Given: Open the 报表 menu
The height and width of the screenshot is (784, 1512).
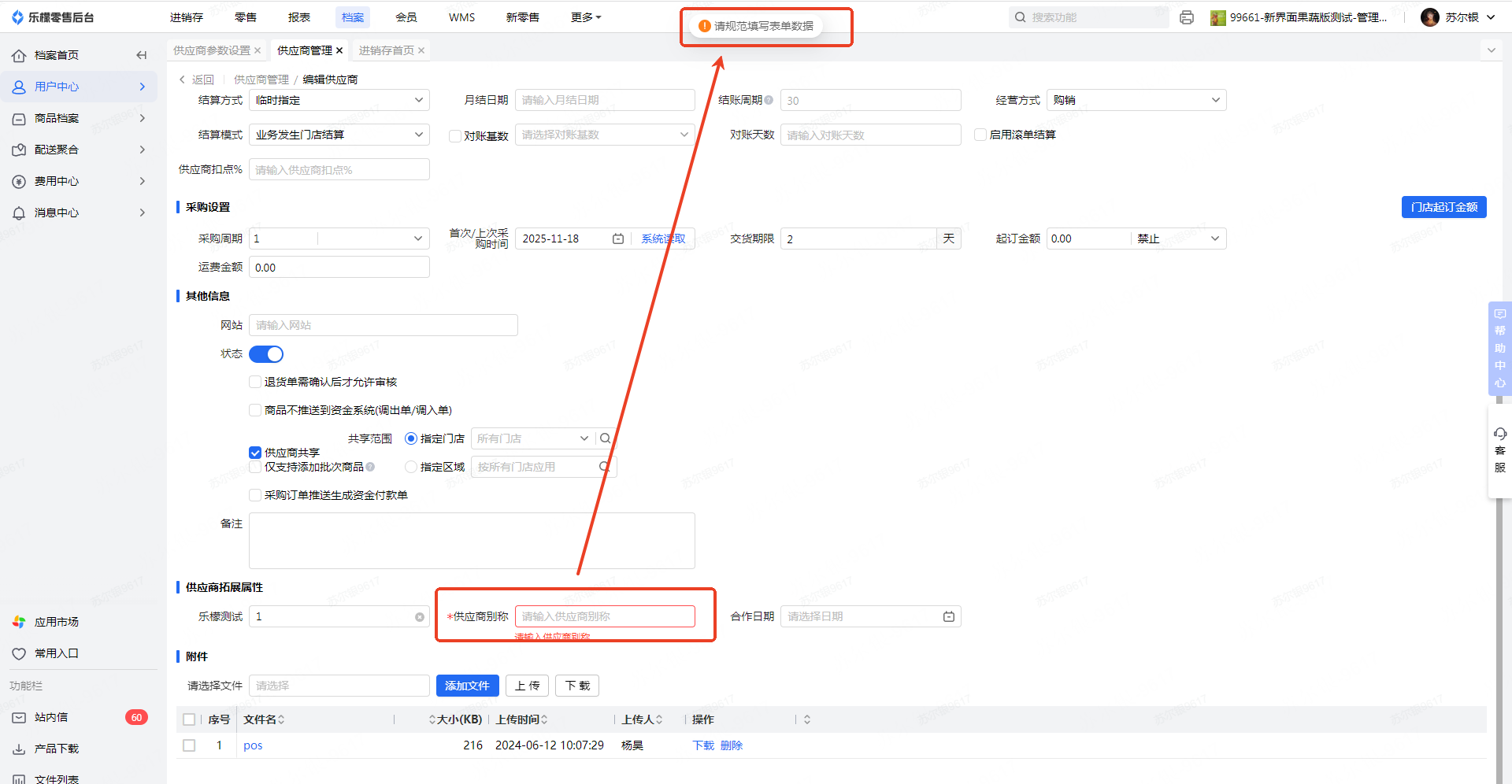Looking at the screenshot, I should pos(299,17).
